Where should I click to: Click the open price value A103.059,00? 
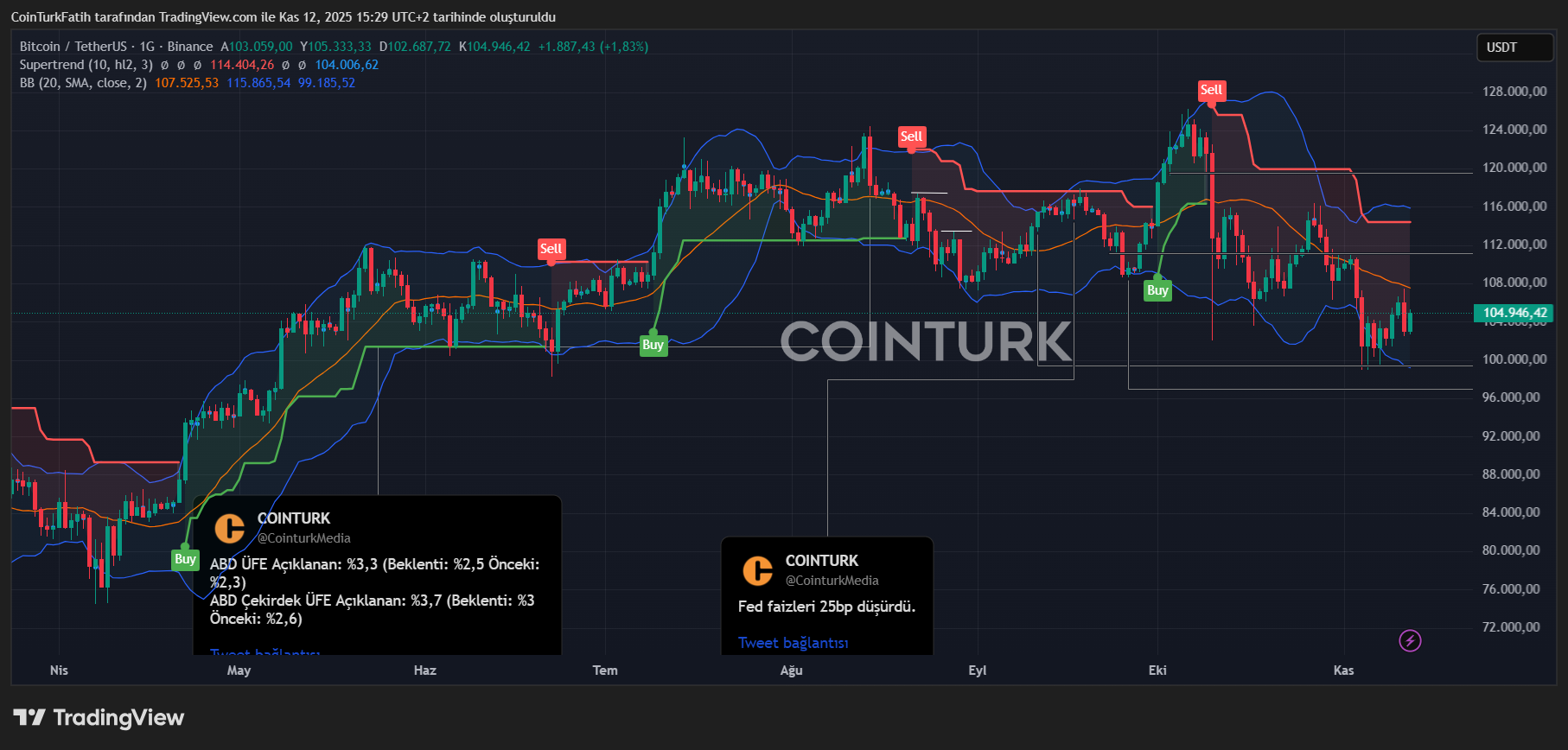coord(257,47)
